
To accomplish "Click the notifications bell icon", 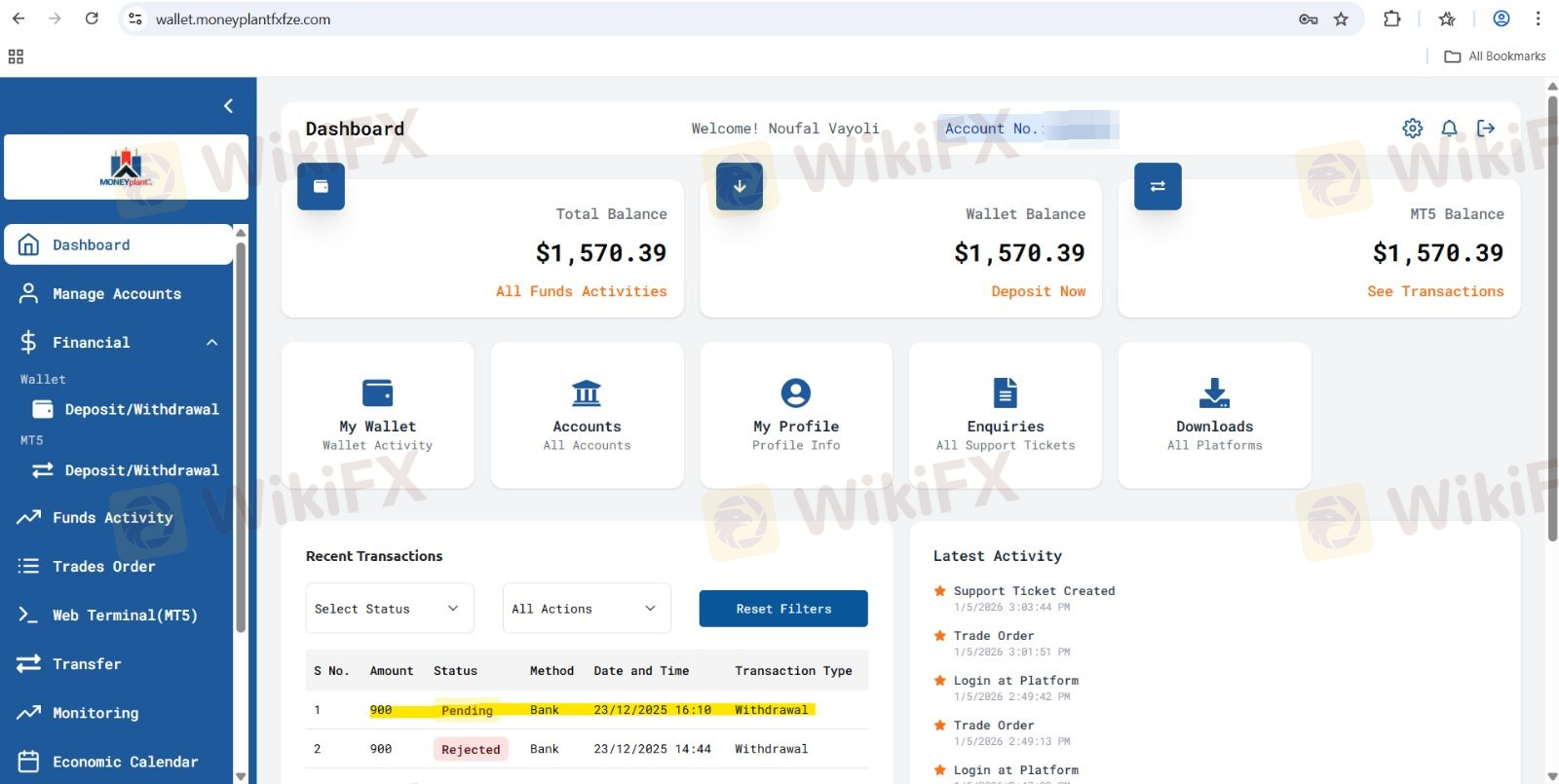I will point(1449,129).
